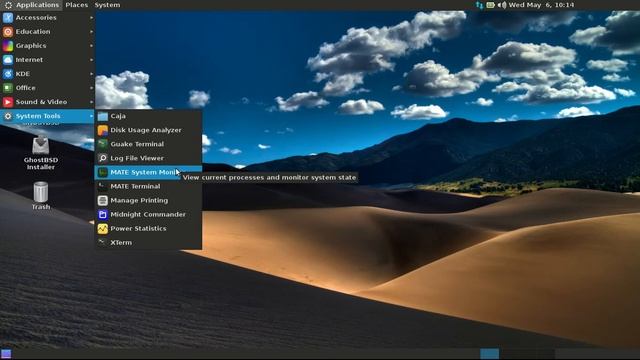Choose the Power Statistics label
Image resolution: width=640 pixels, height=360 pixels.
[x=138, y=229]
